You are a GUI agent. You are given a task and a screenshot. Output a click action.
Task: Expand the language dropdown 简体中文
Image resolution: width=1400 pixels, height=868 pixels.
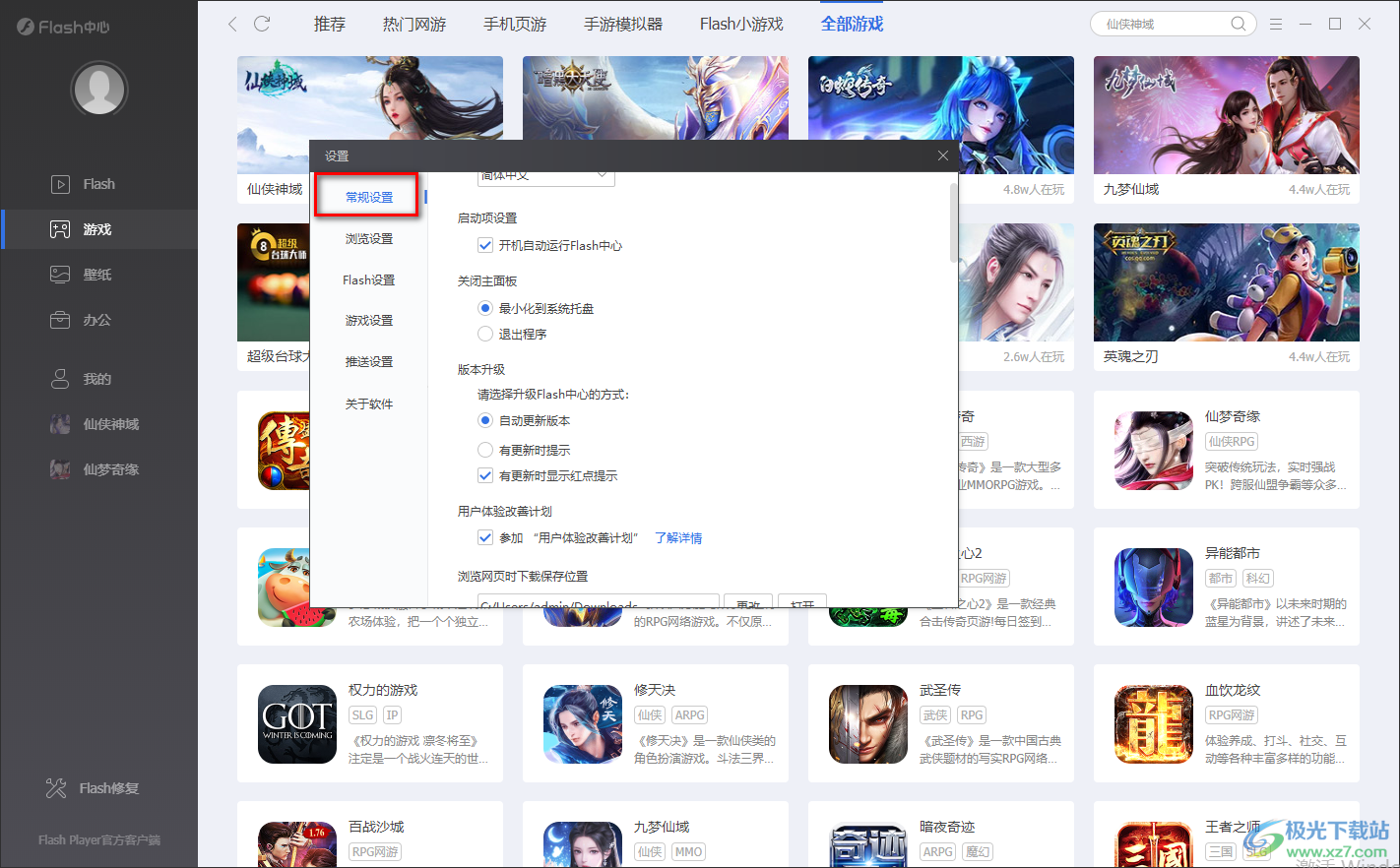click(546, 177)
